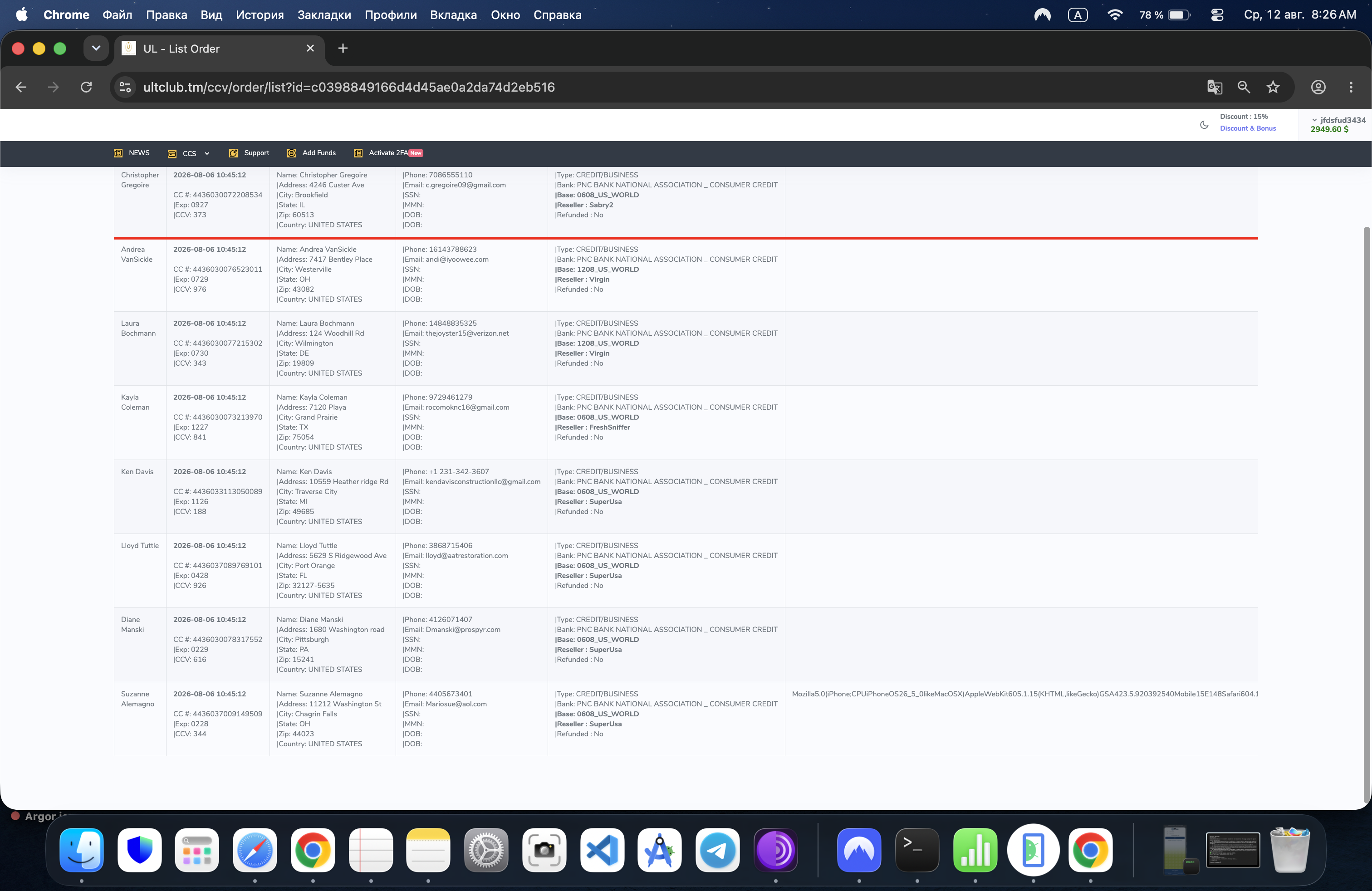Bookmark this page with the star
The height and width of the screenshot is (891, 1372).
pyautogui.click(x=1273, y=87)
